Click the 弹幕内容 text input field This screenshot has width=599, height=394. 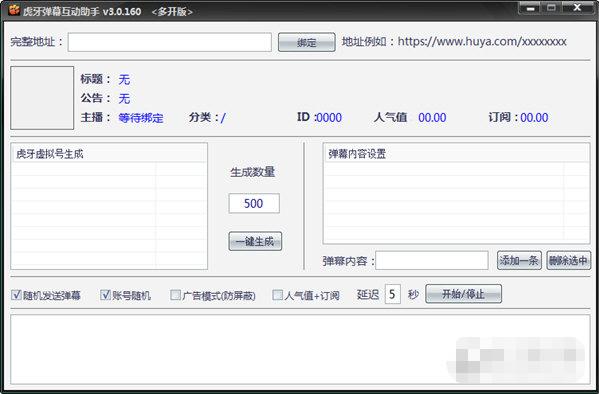[432, 261]
